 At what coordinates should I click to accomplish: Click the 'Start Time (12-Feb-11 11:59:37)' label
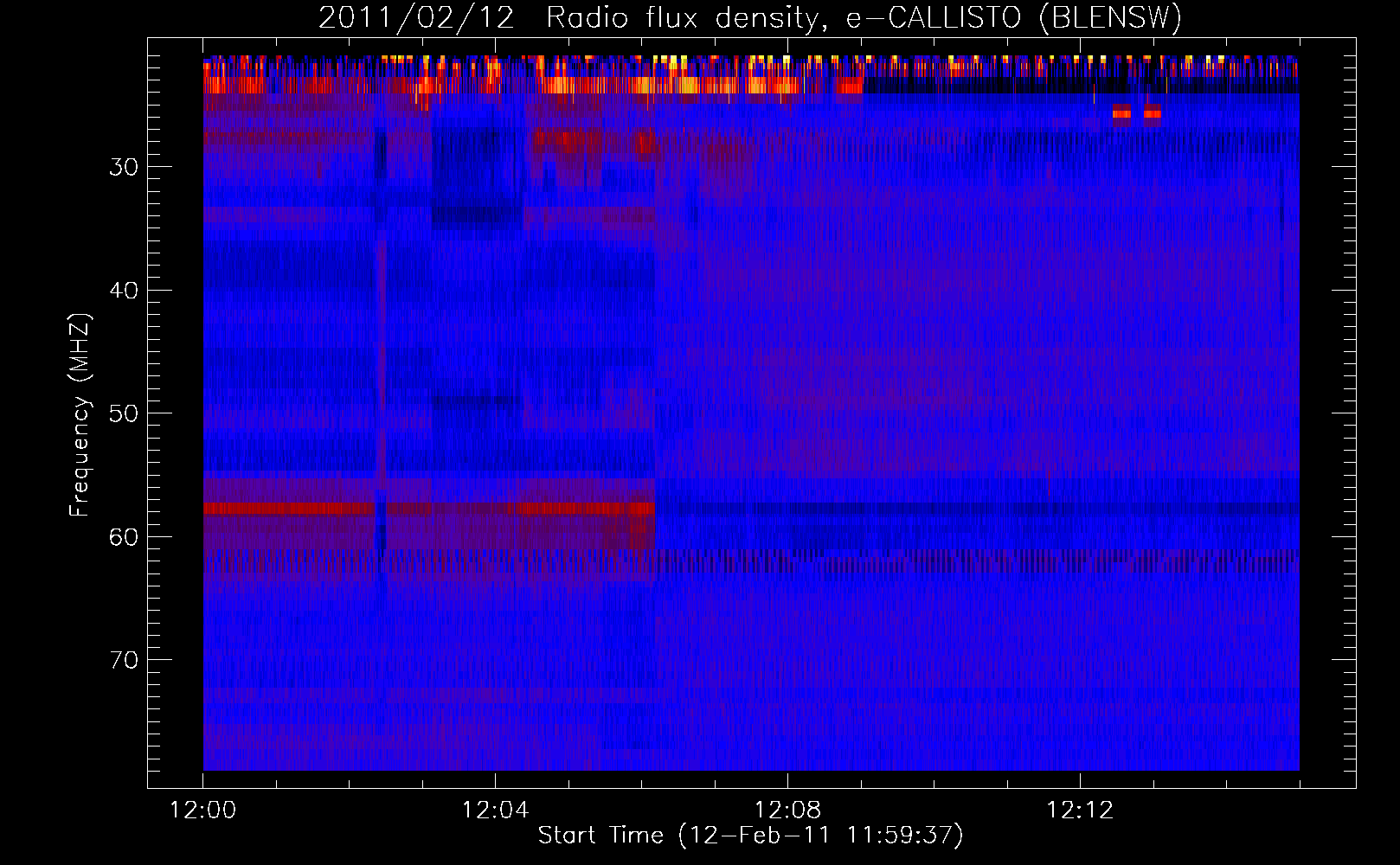(x=750, y=836)
